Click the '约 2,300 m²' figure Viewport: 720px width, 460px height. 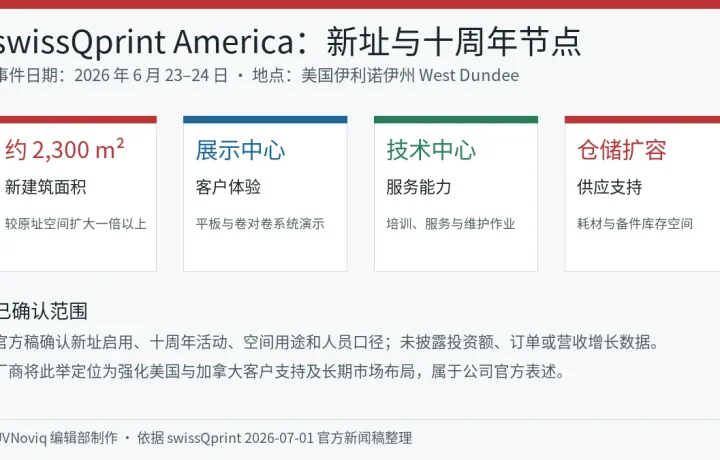point(64,149)
